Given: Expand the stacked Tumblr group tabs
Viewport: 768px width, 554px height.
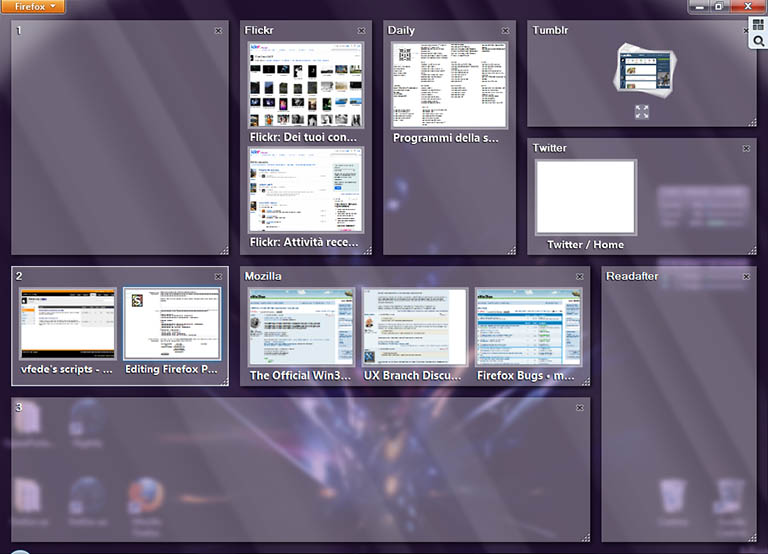Looking at the screenshot, I should coord(642,112).
